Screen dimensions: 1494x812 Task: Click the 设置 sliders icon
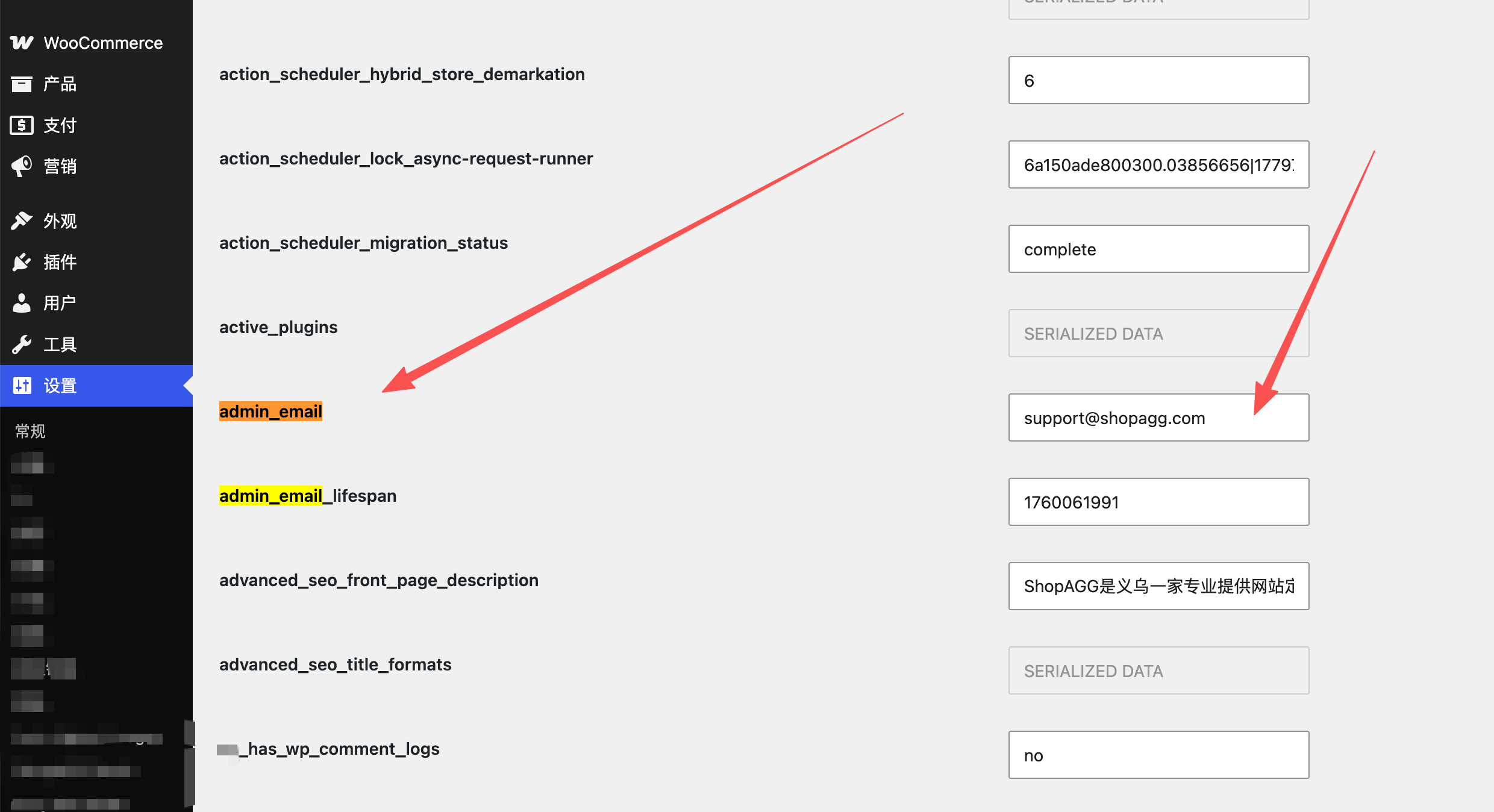[22, 386]
